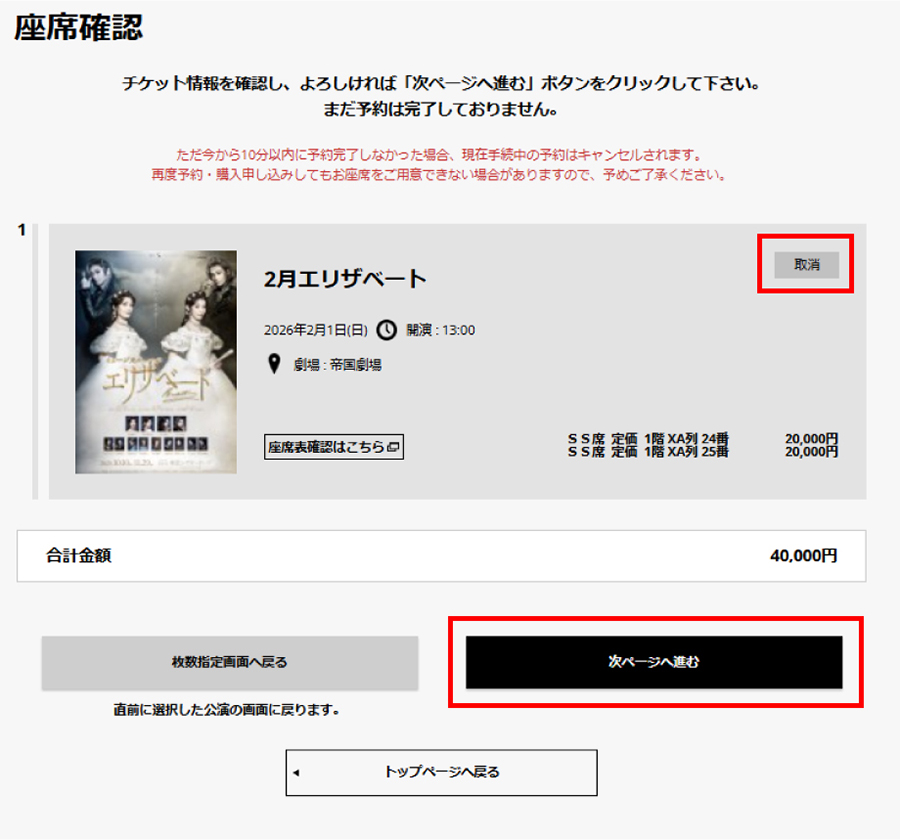The height and width of the screenshot is (840, 900).
Task: Click external-link icon on seat chart button
Action: pyautogui.click(x=393, y=447)
